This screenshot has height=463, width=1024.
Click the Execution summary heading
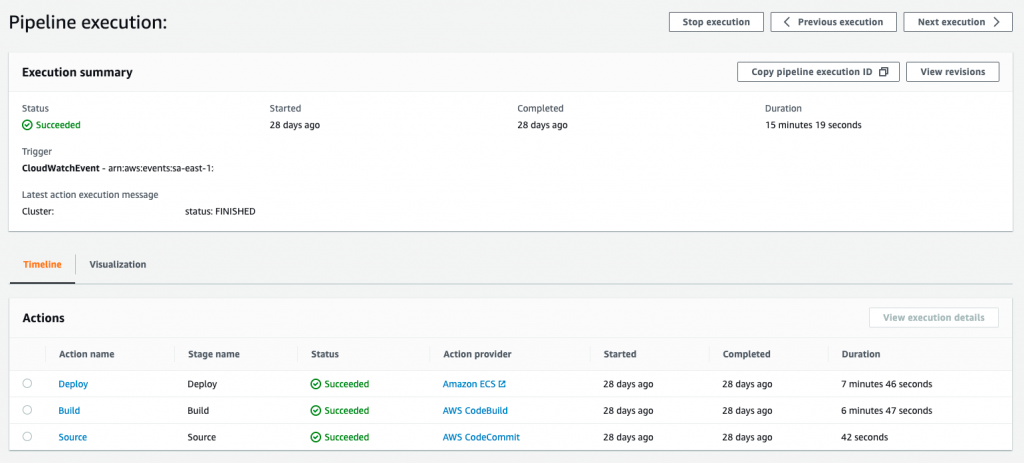(77, 72)
